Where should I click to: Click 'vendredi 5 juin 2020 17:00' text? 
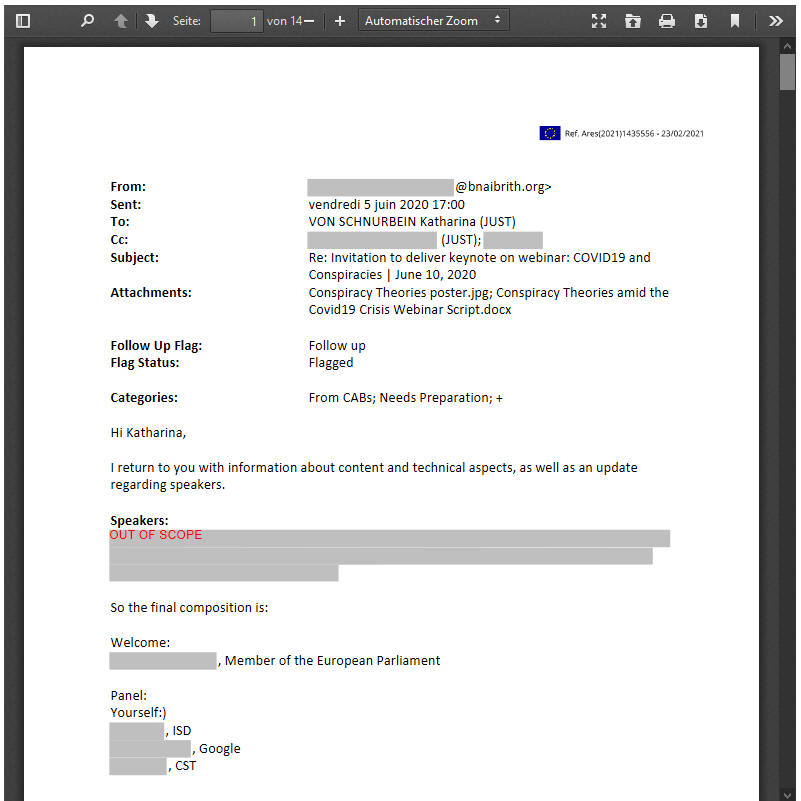[x=387, y=205]
